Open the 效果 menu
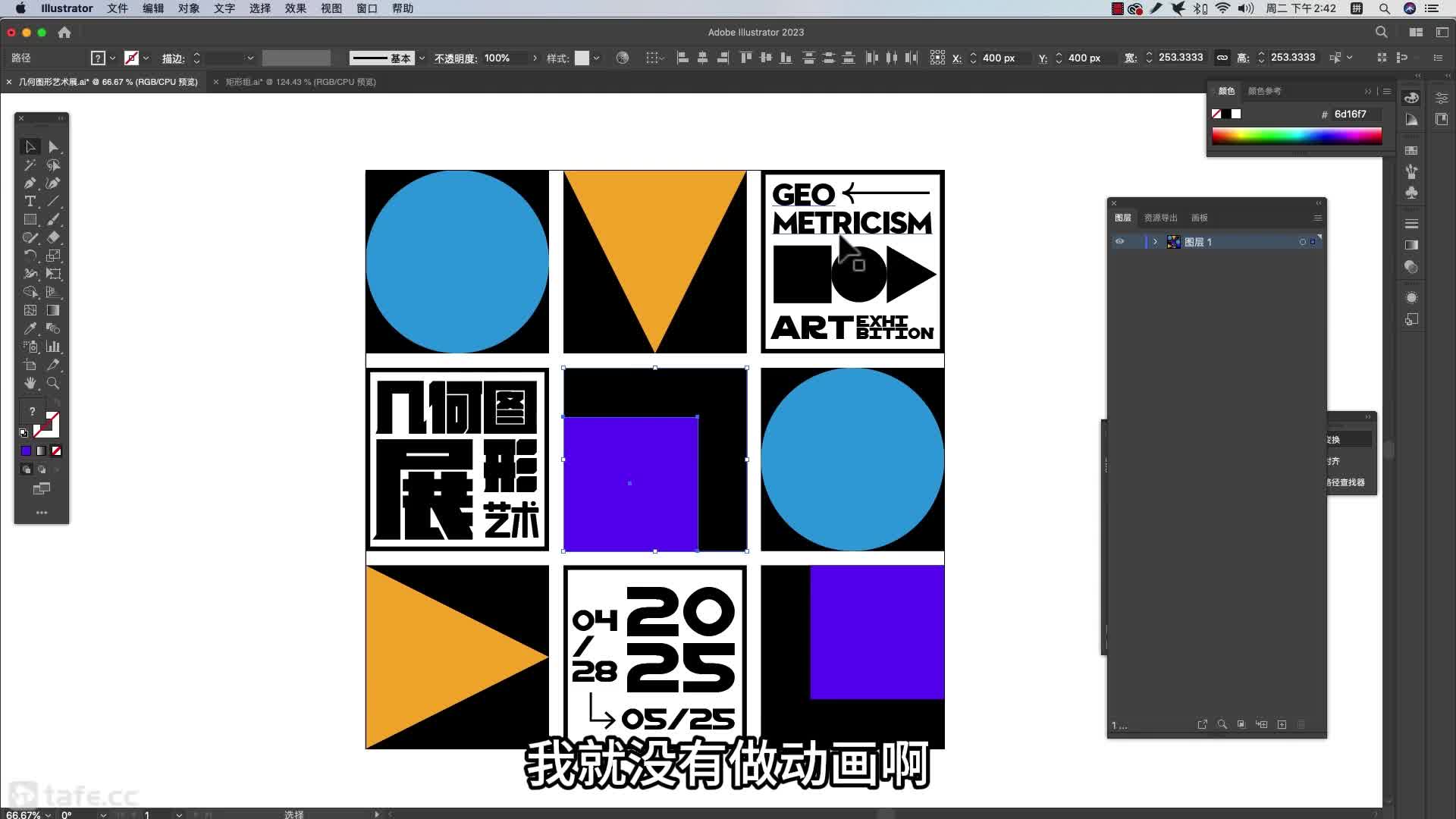Screen dimensions: 1456x819 coord(295,8)
